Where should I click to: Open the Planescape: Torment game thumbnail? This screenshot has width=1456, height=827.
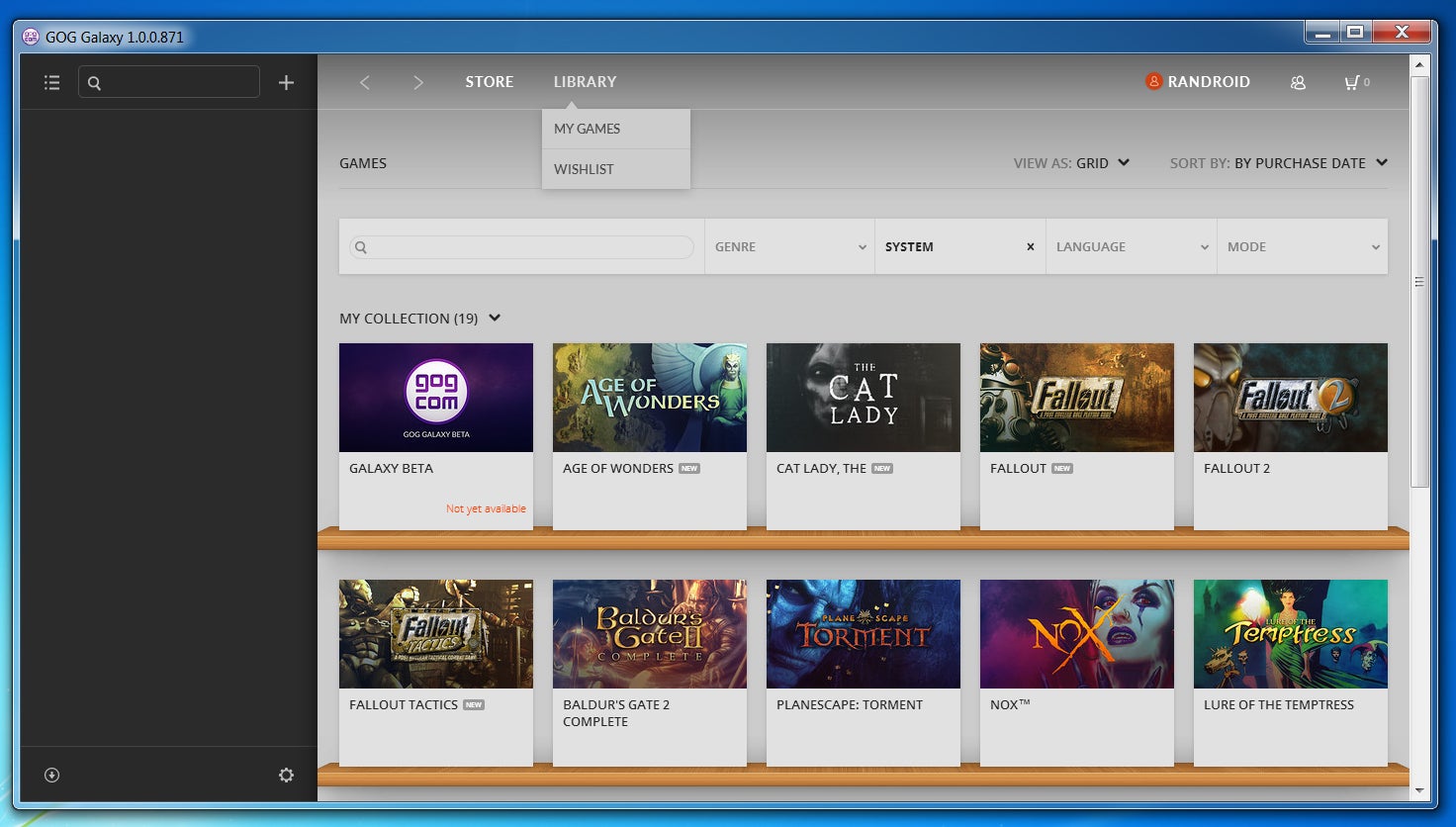[863, 634]
